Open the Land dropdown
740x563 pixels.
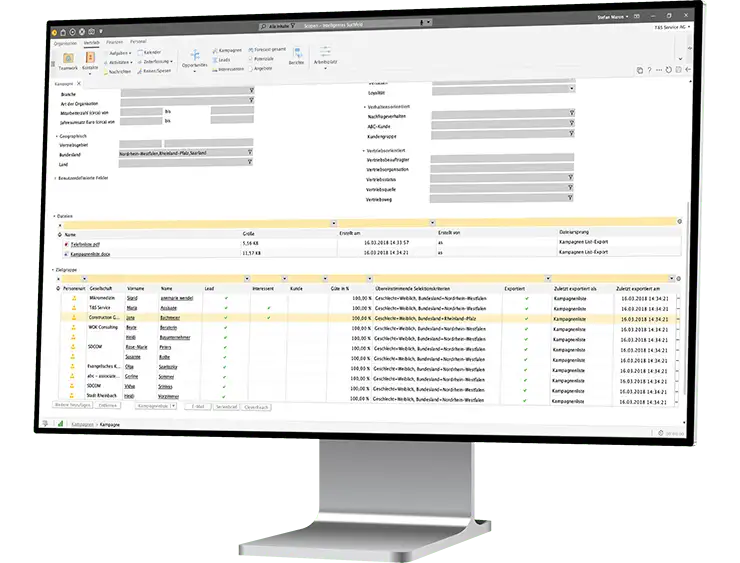[x=250, y=162]
